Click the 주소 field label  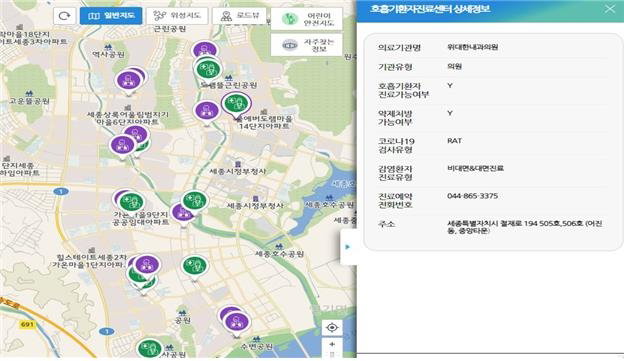[x=386, y=224]
